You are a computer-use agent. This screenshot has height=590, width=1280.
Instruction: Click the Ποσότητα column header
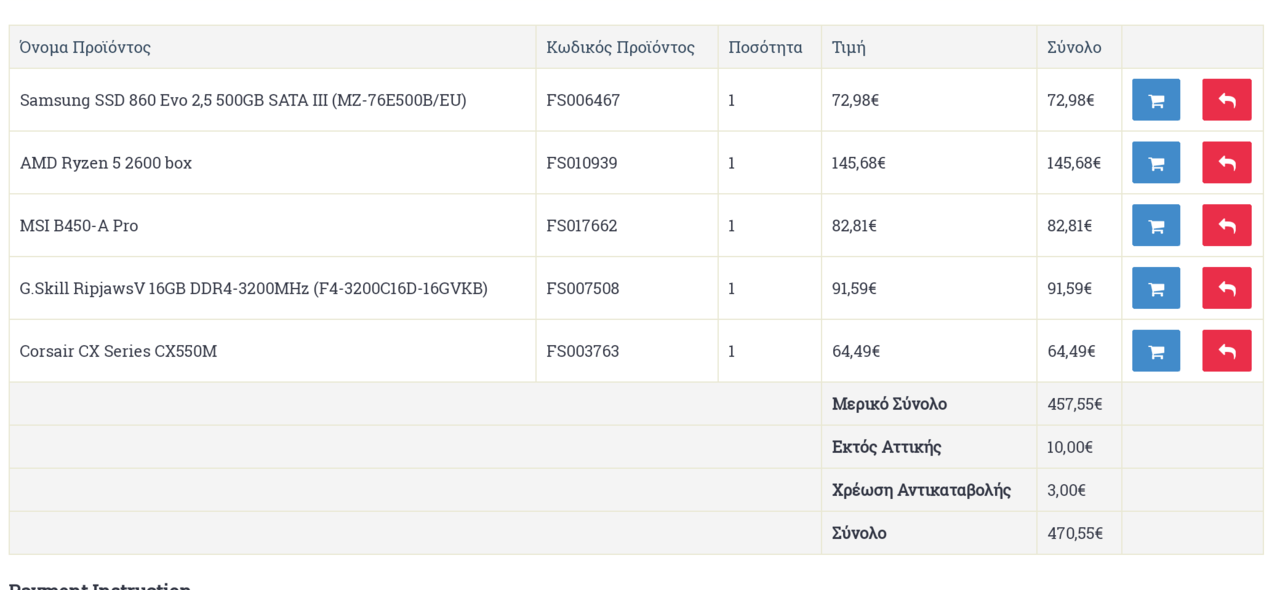(x=765, y=47)
